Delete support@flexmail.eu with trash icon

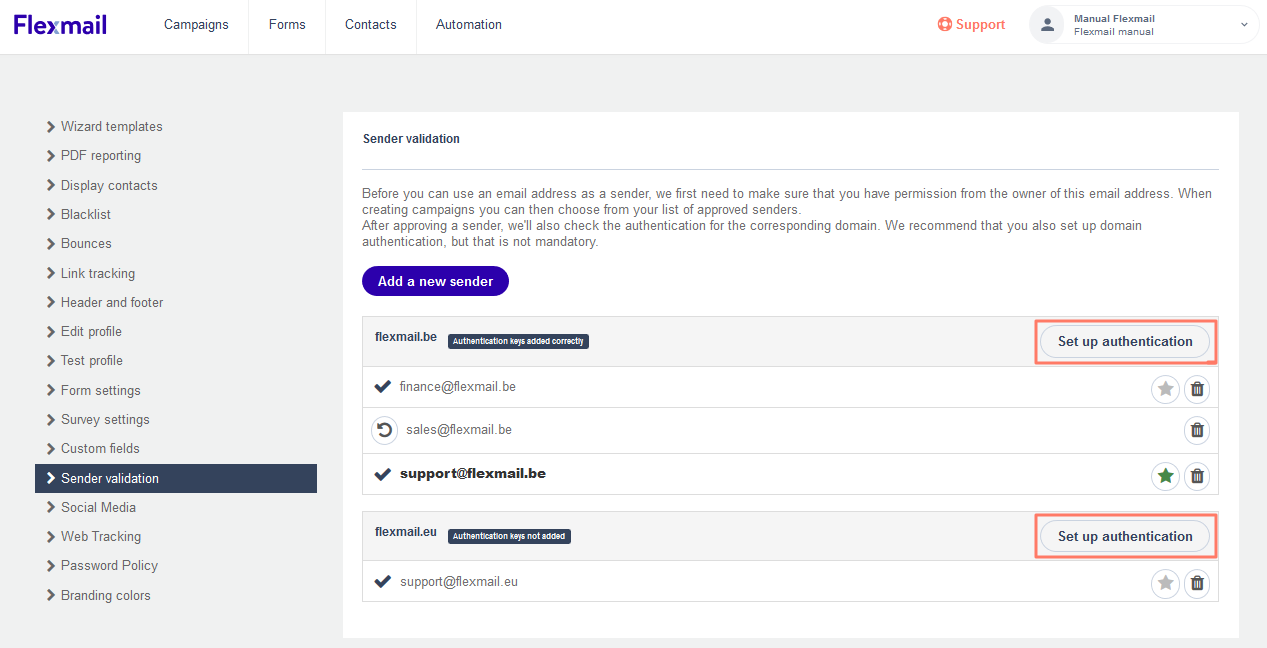click(x=1197, y=583)
